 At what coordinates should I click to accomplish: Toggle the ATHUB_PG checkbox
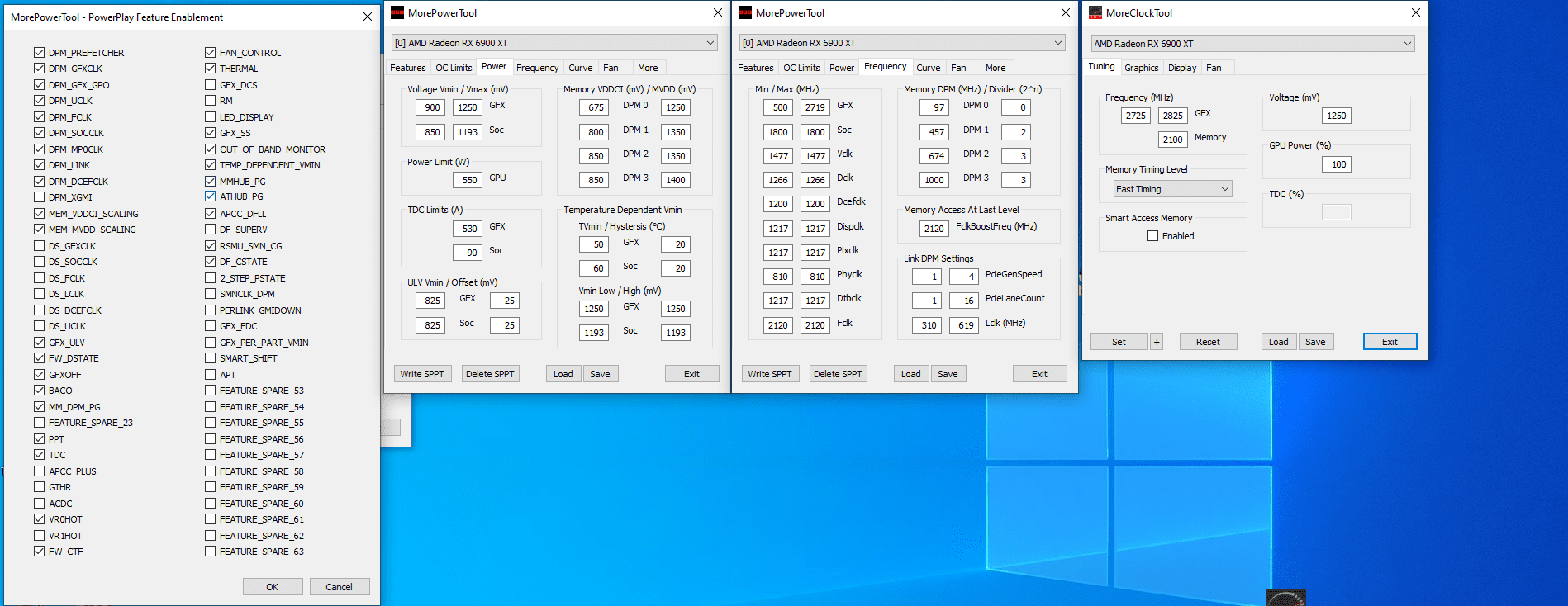pyautogui.click(x=210, y=196)
